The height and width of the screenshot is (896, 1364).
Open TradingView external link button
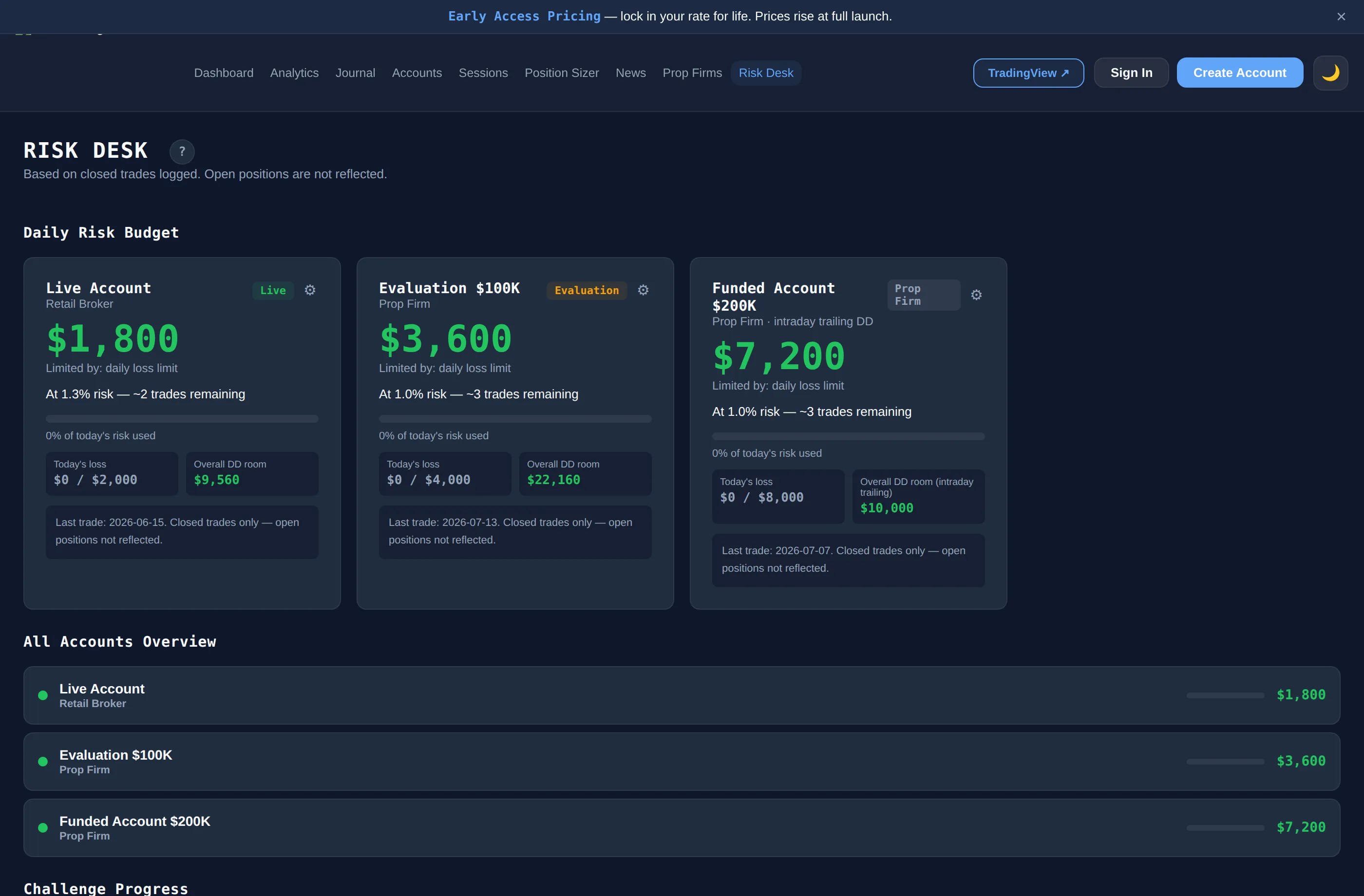(1028, 73)
